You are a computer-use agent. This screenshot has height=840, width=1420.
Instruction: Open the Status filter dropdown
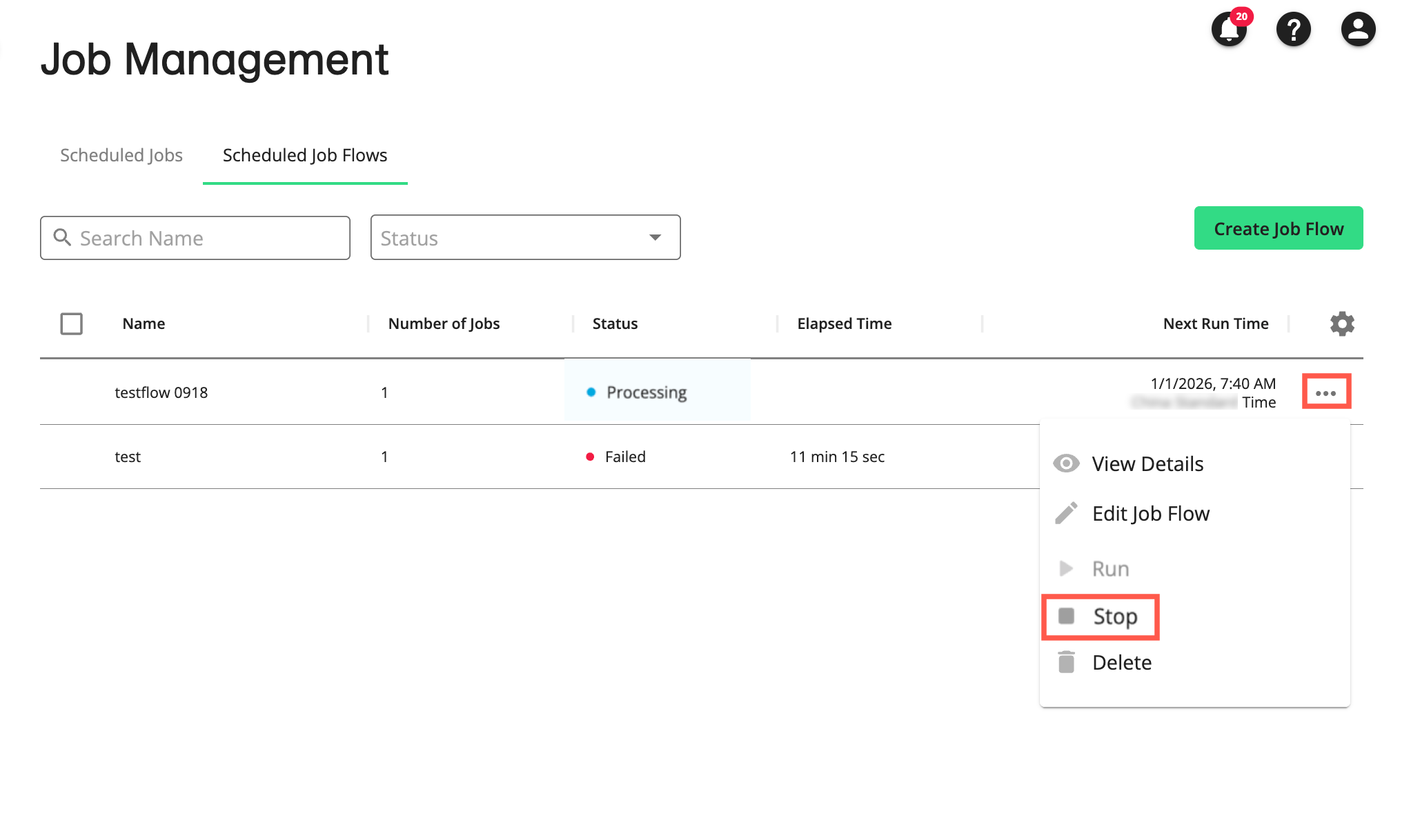[x=524, y=237]
